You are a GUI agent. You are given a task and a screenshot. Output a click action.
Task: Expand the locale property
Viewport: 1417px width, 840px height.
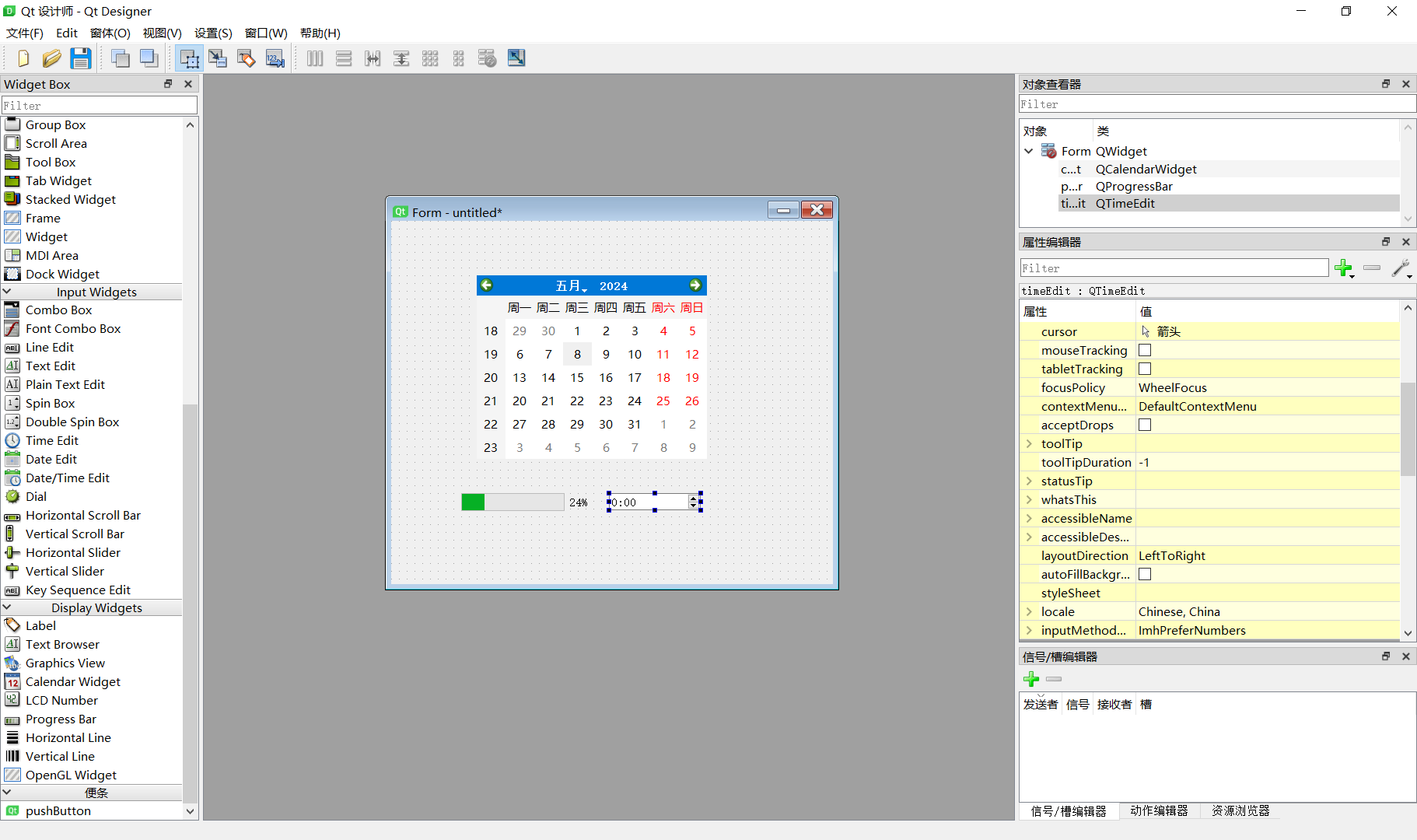point(1029,612)
